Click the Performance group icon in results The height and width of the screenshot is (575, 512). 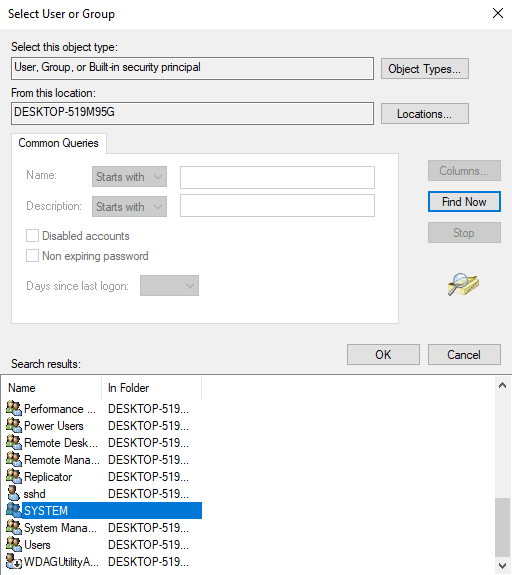[x=14, y=409]
